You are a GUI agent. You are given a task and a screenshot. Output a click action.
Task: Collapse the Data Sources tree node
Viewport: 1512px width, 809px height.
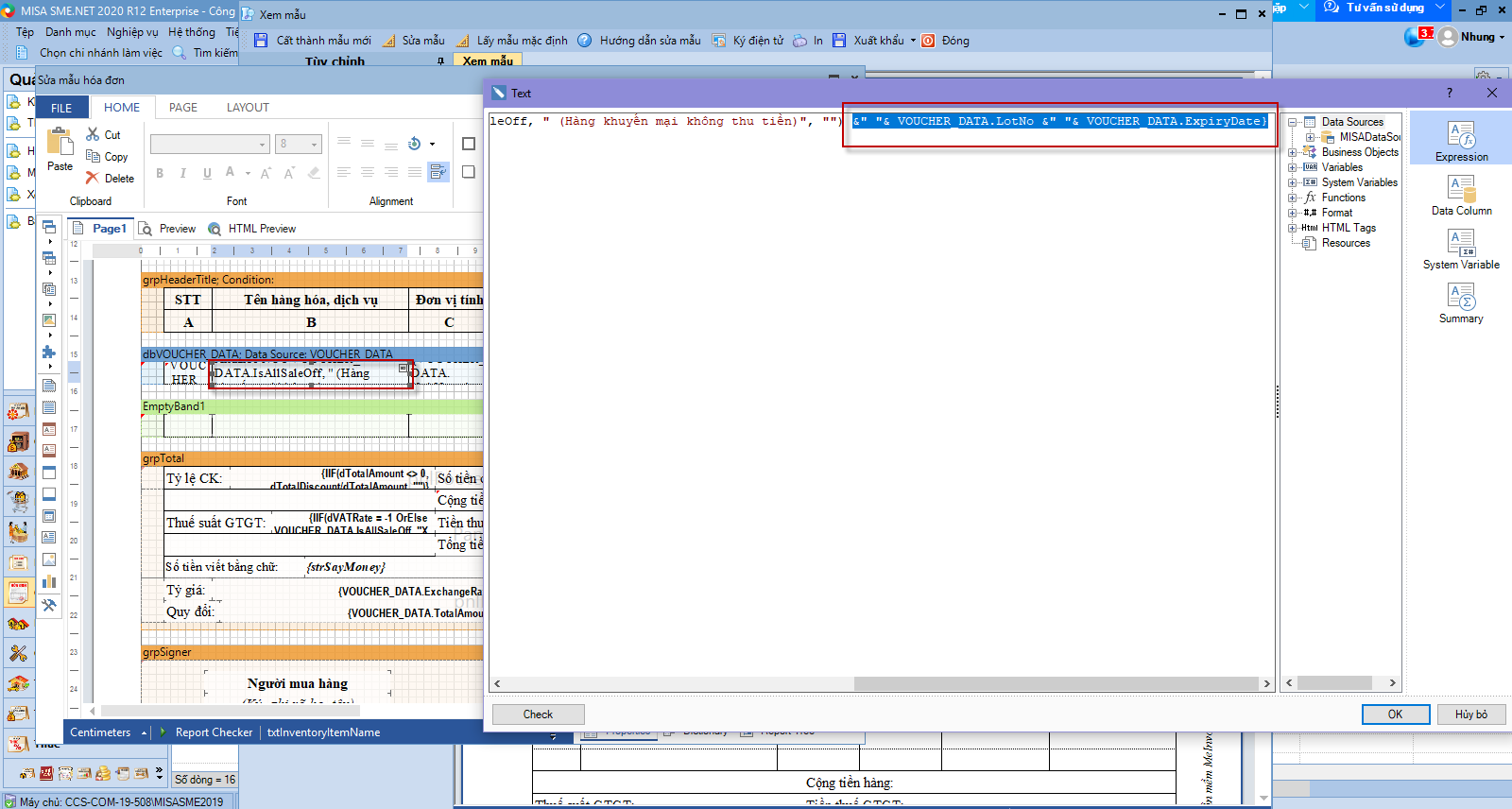(x=1293, y=122)
